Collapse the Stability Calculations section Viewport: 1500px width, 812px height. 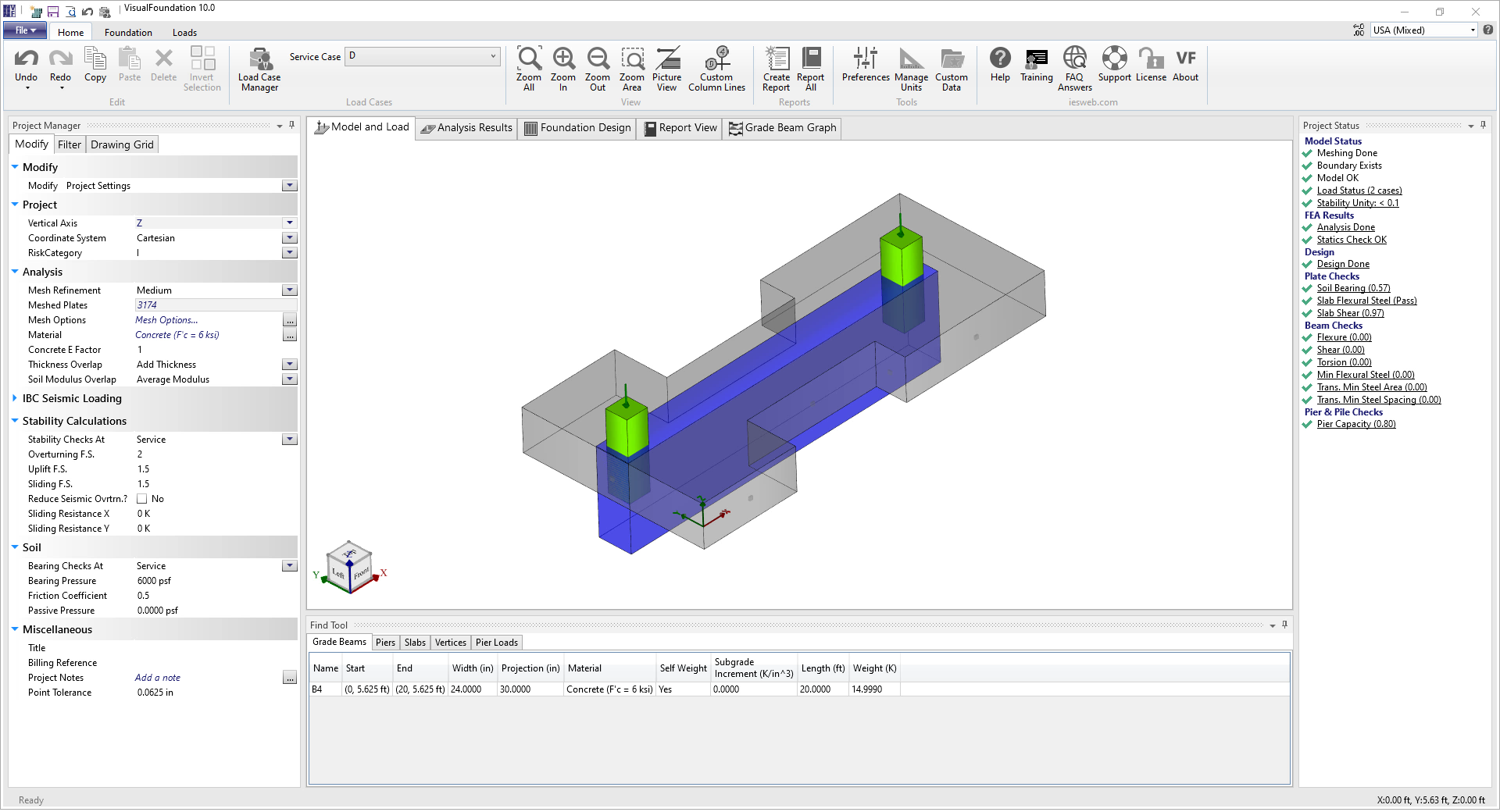coord(15,421)
